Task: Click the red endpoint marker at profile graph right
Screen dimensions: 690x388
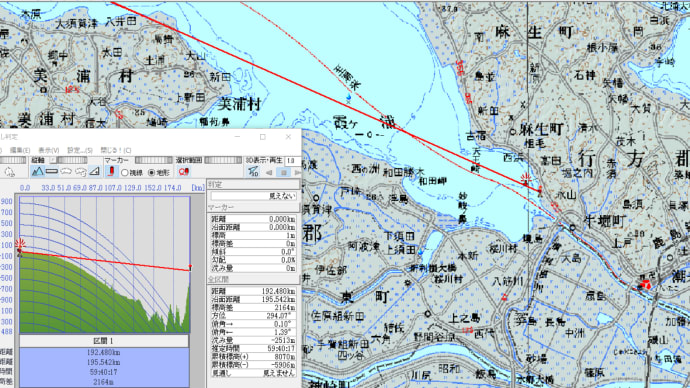Action: click(190, 267)
